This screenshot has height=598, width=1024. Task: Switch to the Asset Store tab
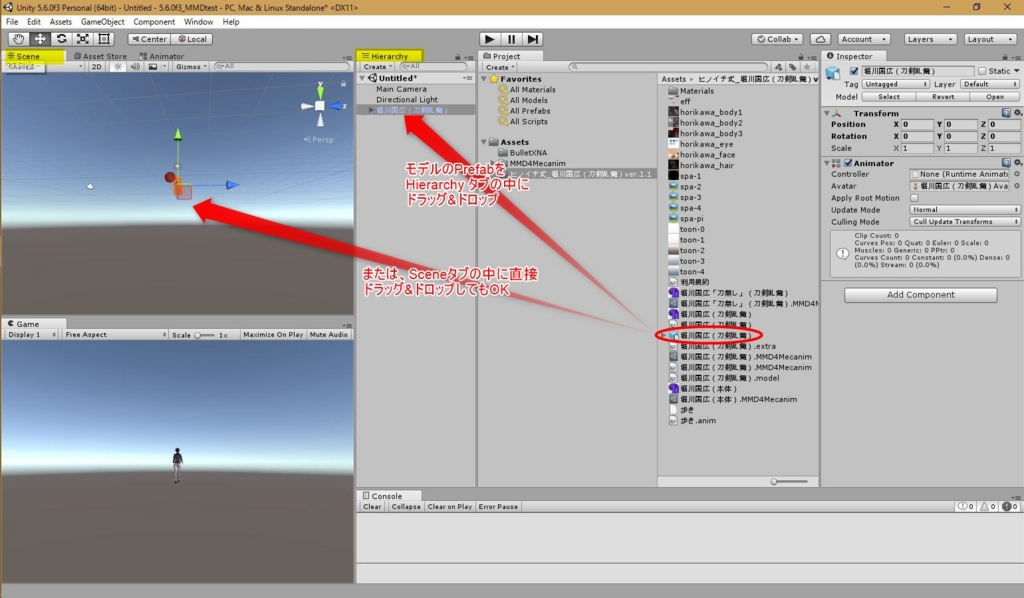[x=100, y=56]
